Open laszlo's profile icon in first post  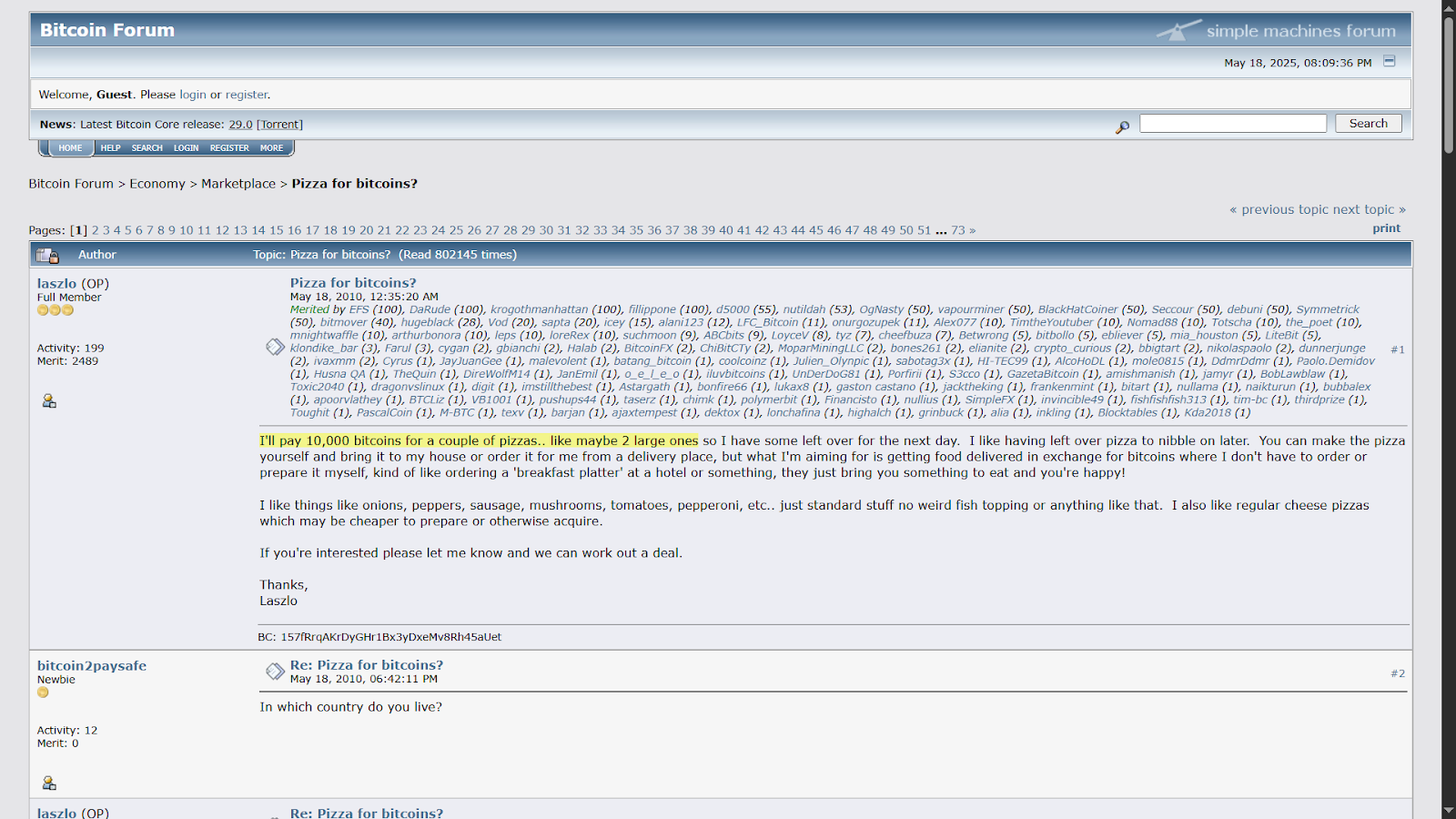pos(49,400)
